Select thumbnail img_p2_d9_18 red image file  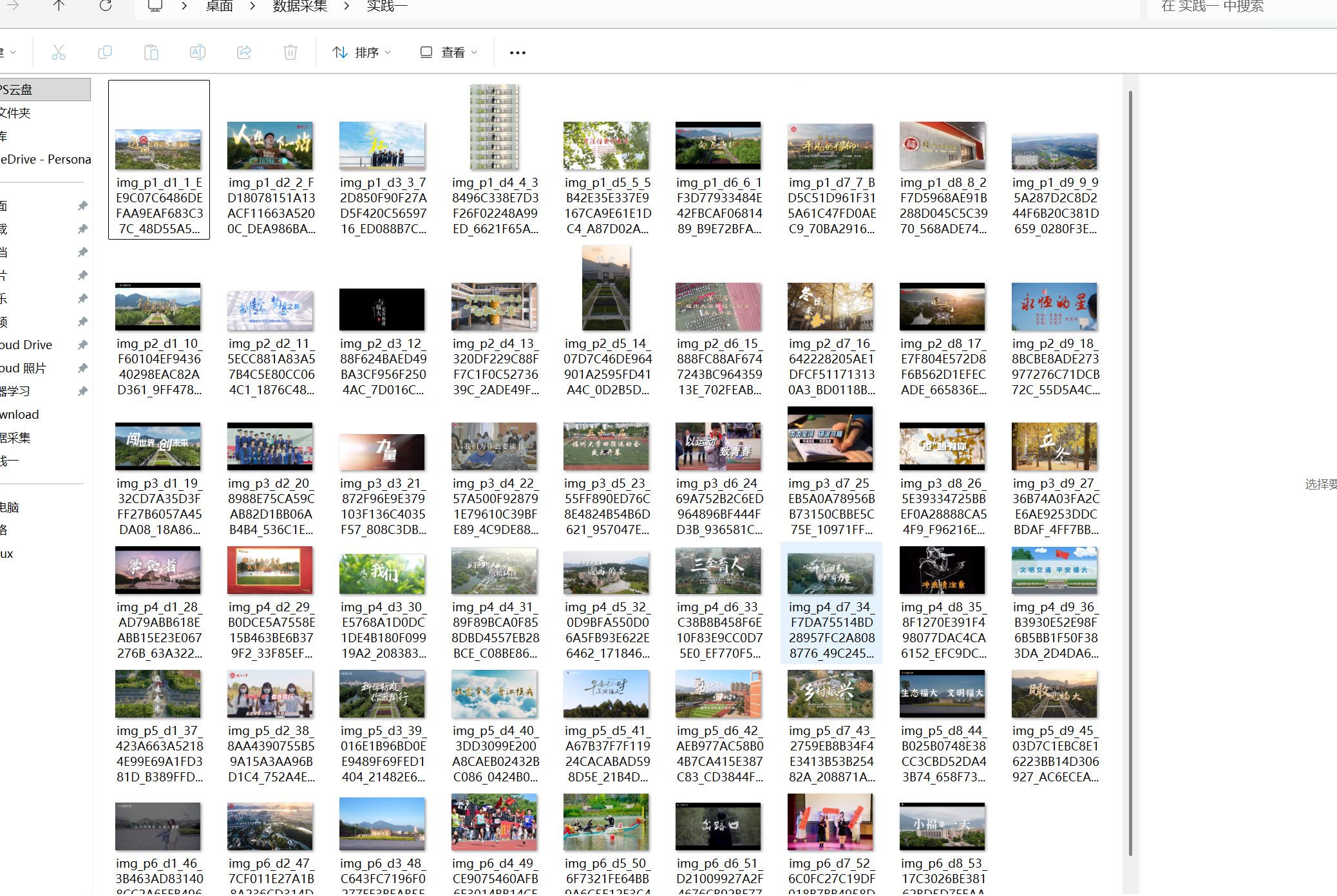[1054, 307]
